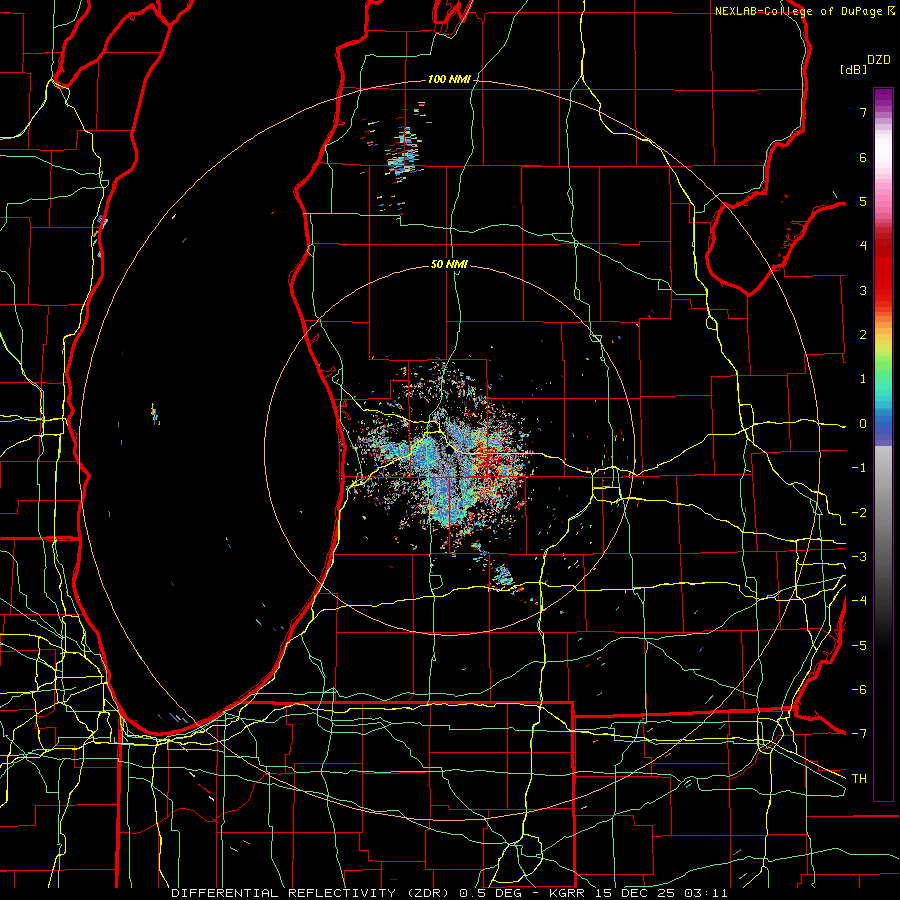
Task: Pick the purple top of the color bar
Action: pyautogui.click(x=883, y=98)
